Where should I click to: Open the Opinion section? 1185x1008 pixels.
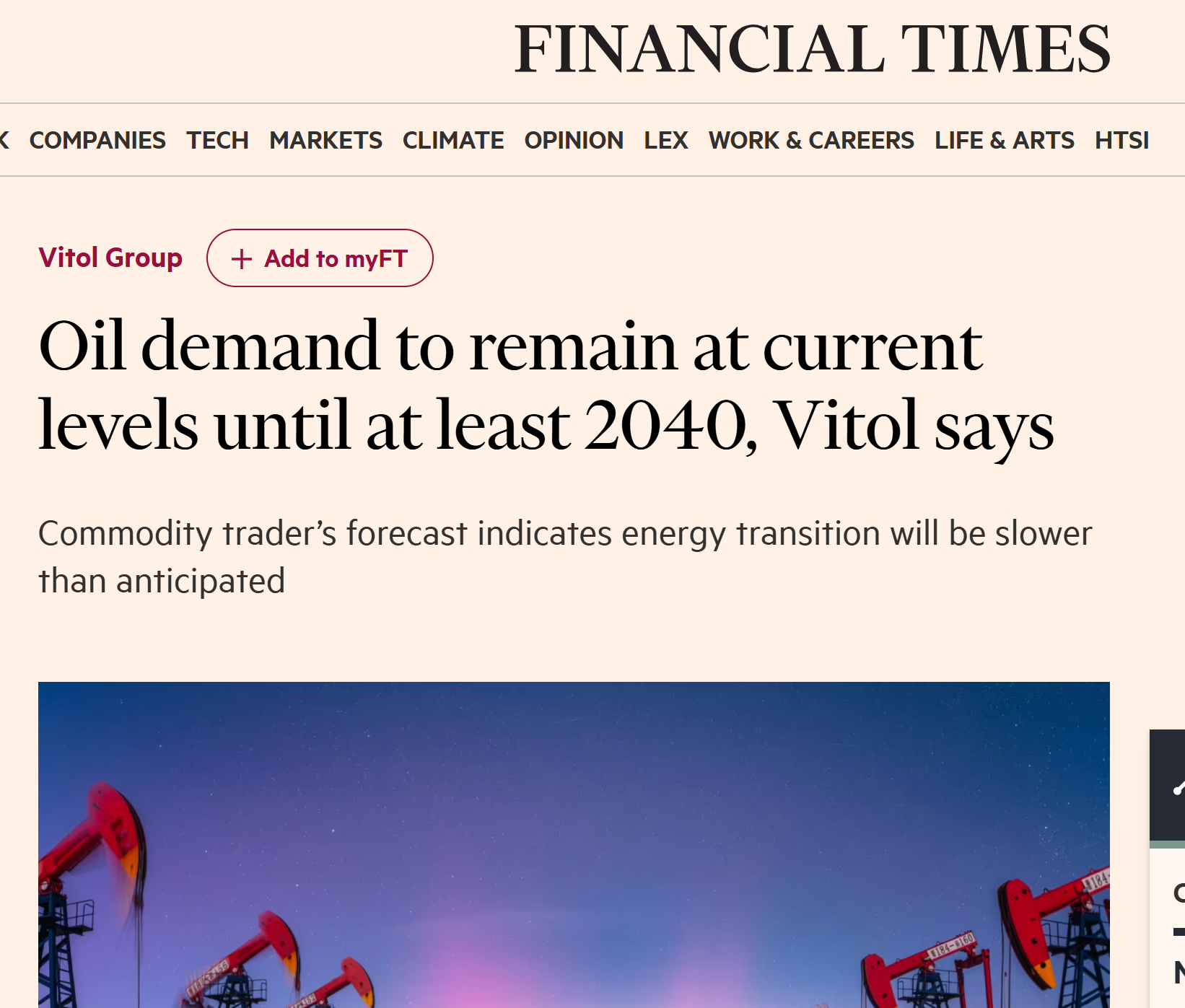pos(574,140)
